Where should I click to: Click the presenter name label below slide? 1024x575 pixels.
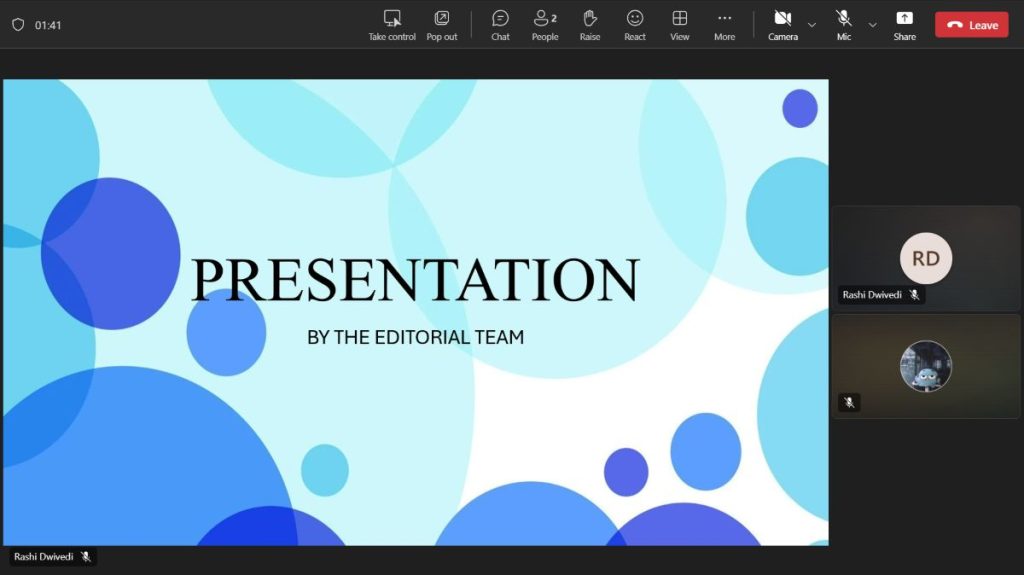point(43,557)
